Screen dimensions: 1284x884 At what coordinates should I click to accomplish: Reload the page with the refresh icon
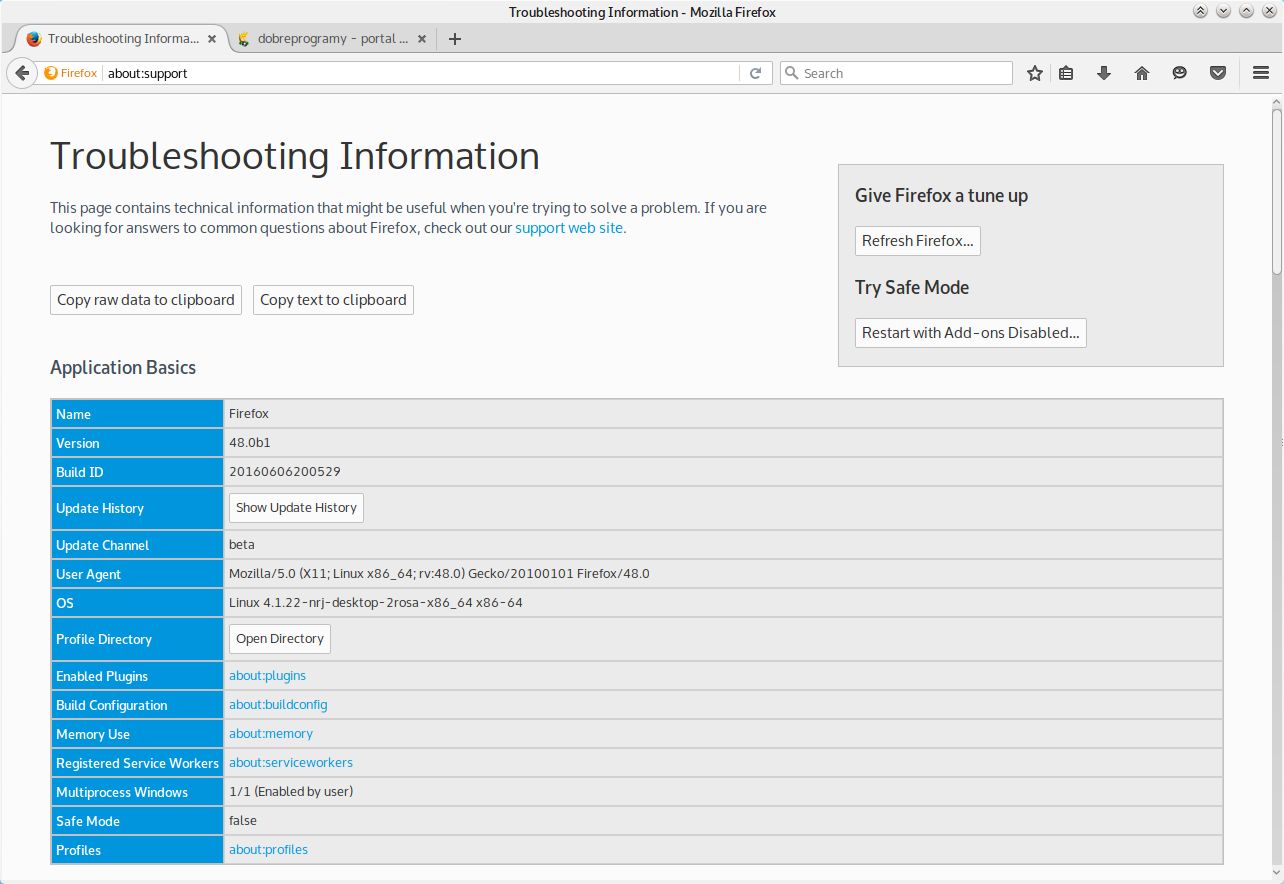[x=756, y=73]
